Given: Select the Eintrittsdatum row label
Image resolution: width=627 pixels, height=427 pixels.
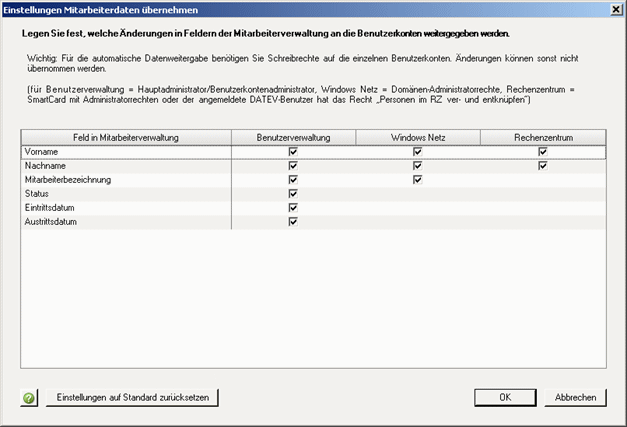Looking at the screenshot, I should pos(50,208).
